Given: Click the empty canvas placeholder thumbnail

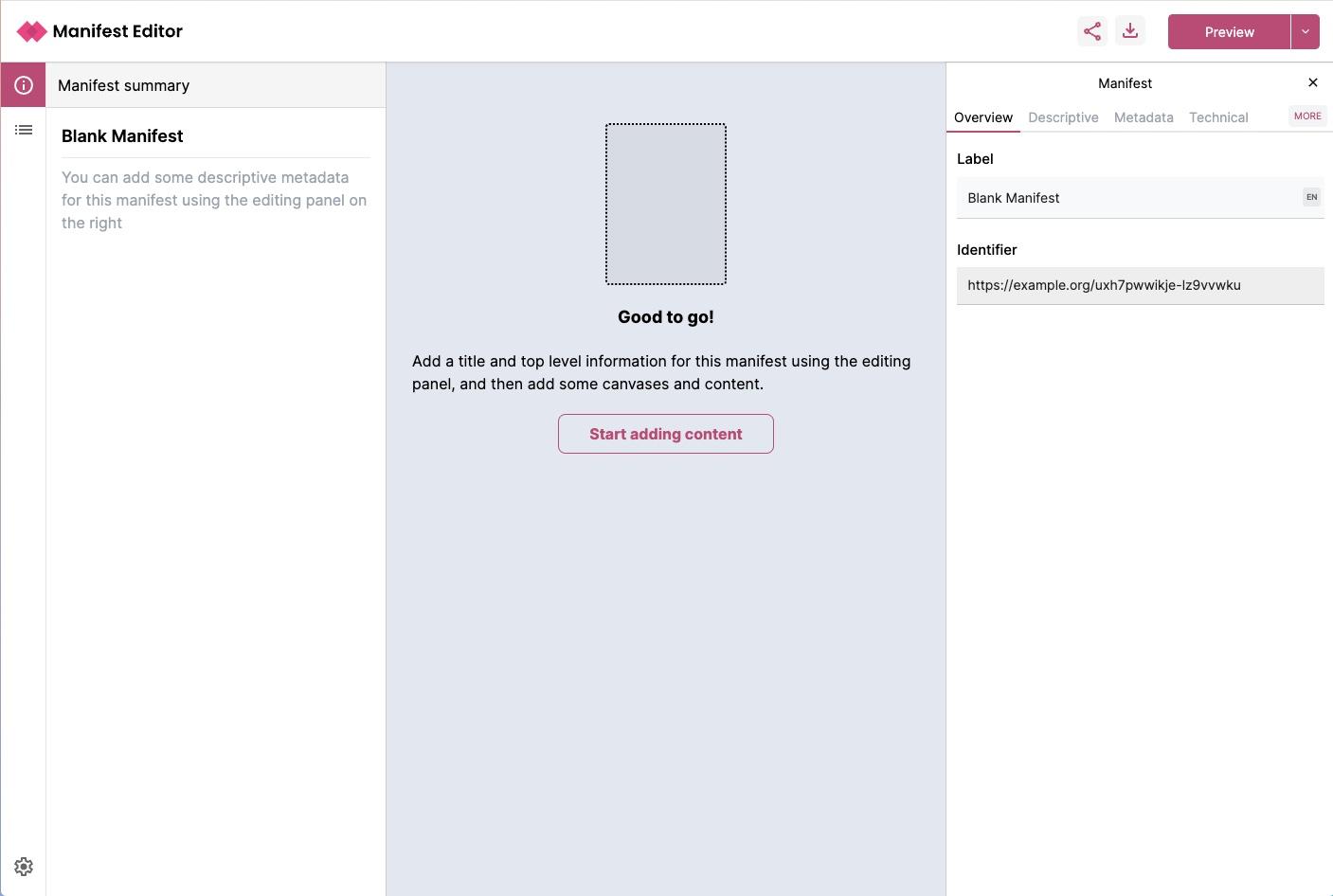Looking at the screenshot, I should coord(666,204).
